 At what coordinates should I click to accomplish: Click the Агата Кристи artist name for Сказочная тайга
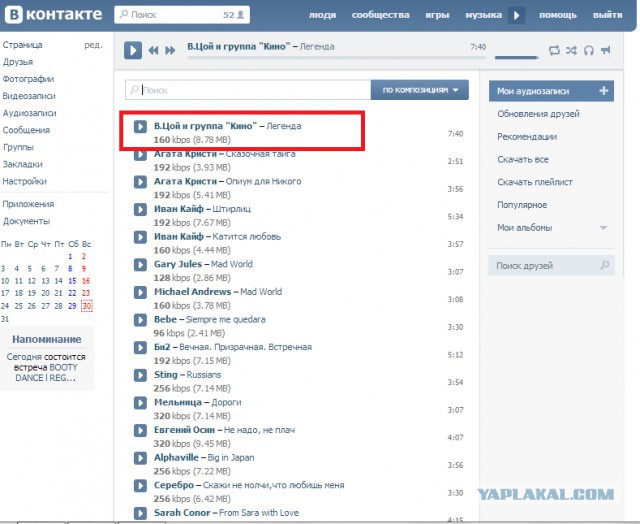point(185,154)
